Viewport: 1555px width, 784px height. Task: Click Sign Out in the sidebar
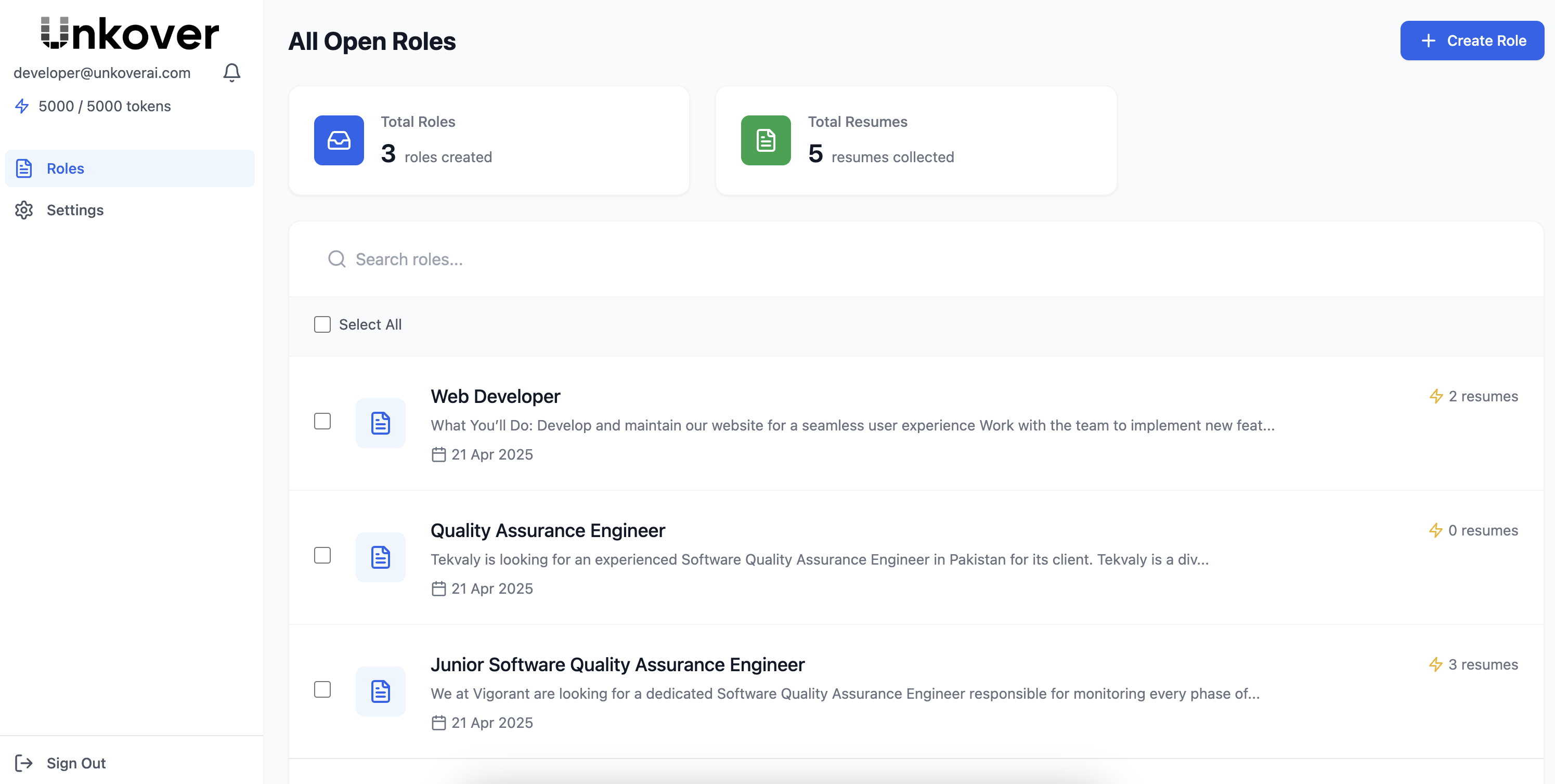click(x=75, y=764)
